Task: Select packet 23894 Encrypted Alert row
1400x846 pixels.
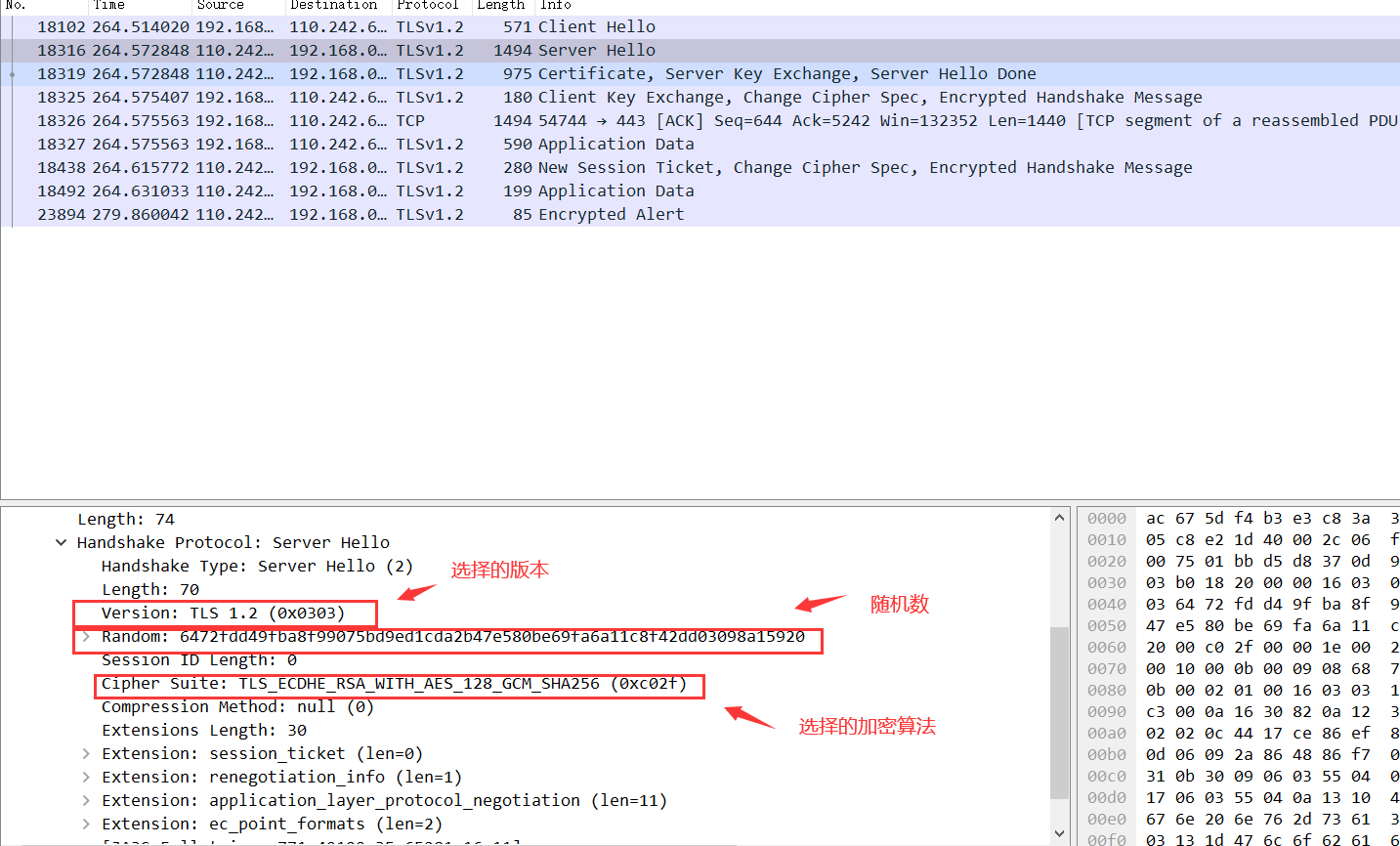Action: [700, 215]
